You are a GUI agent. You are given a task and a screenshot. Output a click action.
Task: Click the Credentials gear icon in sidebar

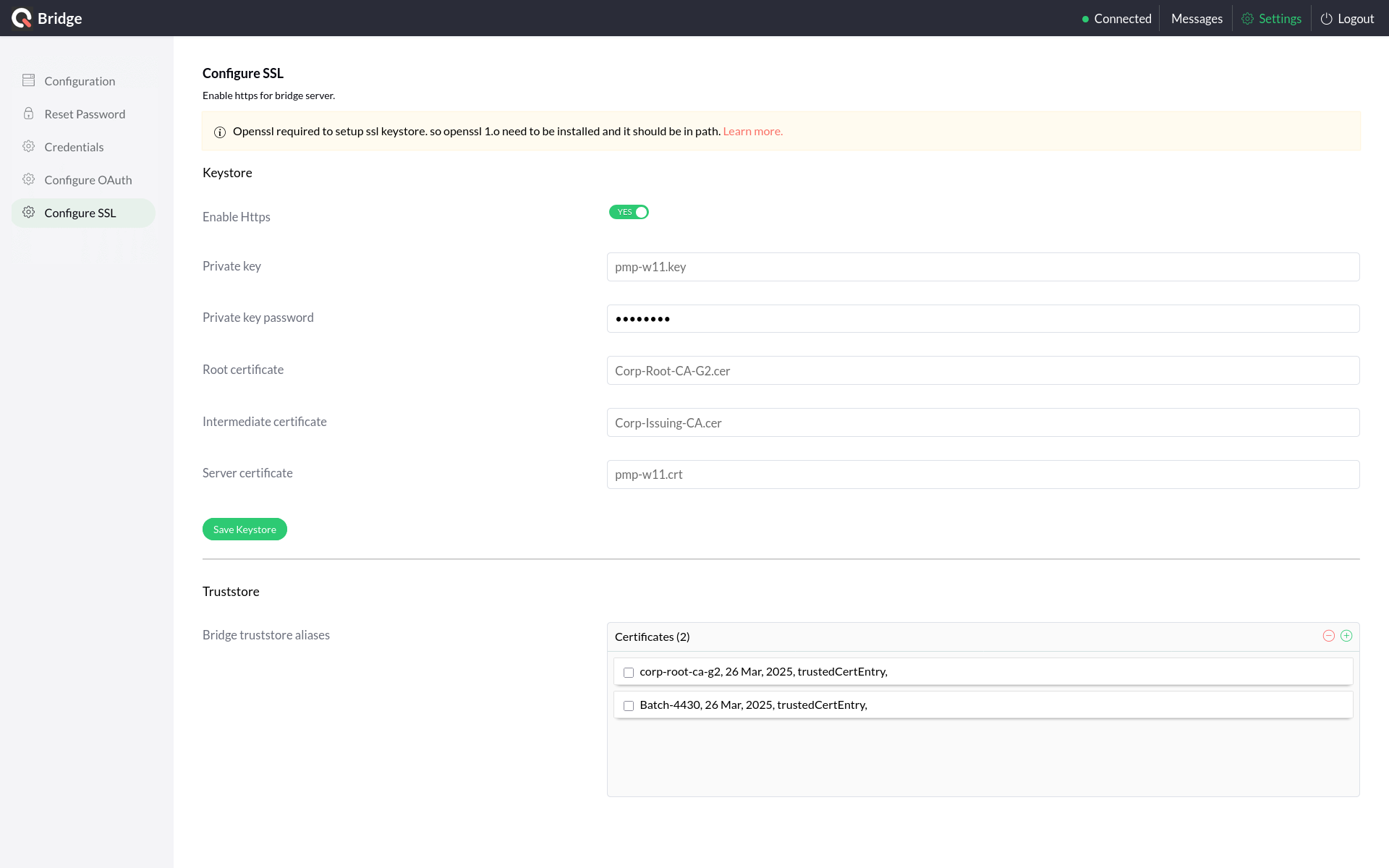coord(29,146)
